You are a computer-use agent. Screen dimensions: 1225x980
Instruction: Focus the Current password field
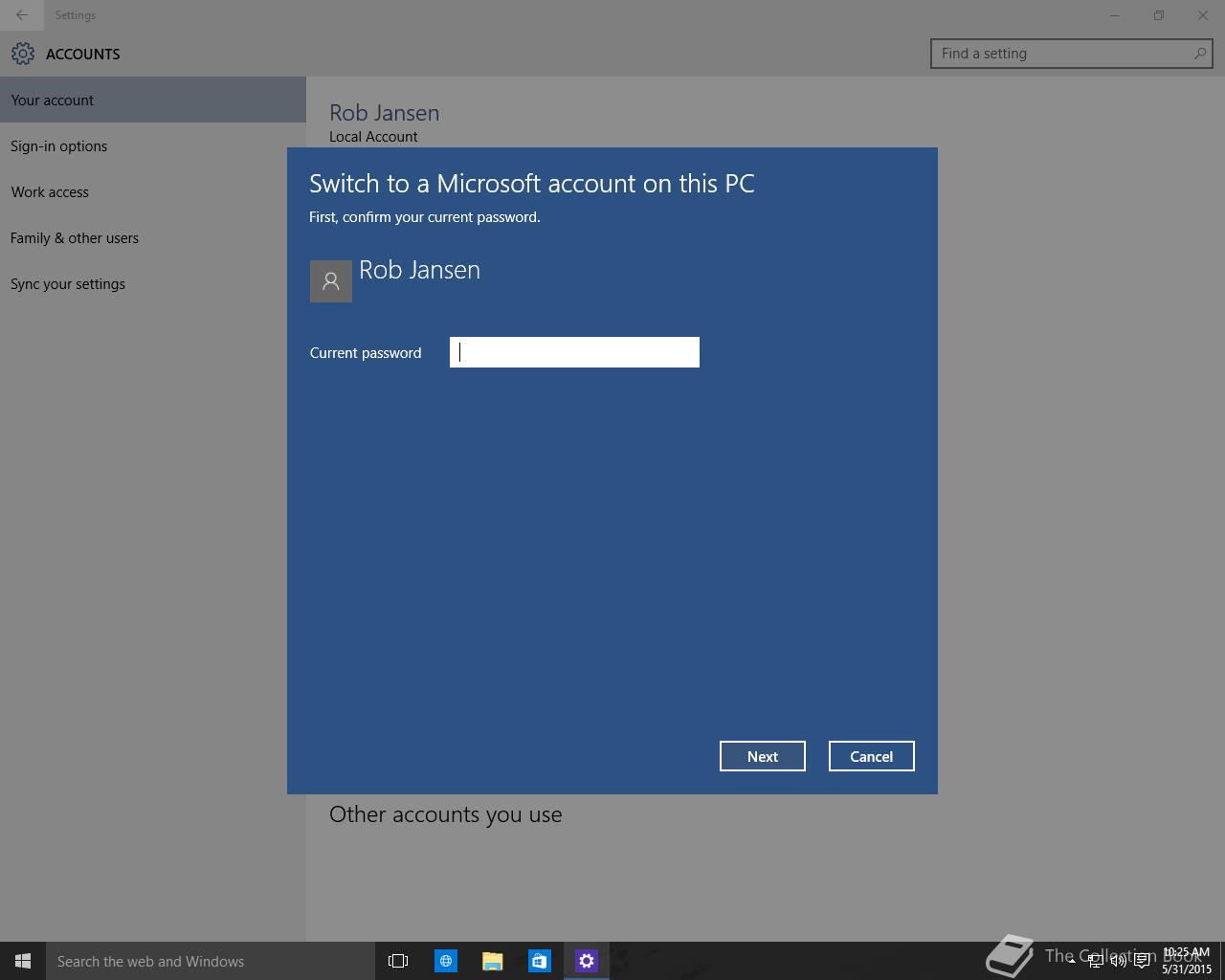[x=574, y=352]
